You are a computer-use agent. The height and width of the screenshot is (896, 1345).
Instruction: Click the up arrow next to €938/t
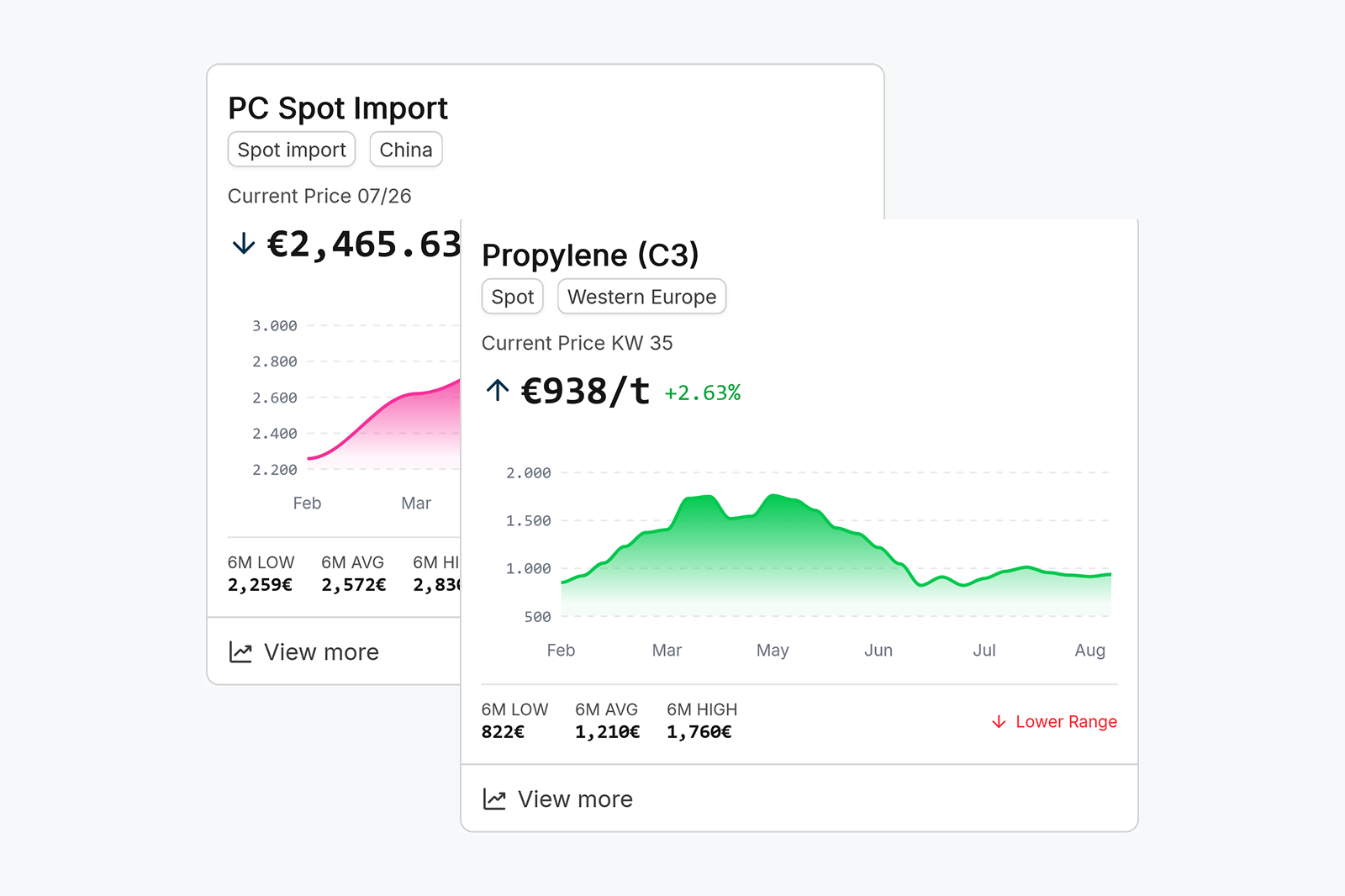(x=498, y=390)
